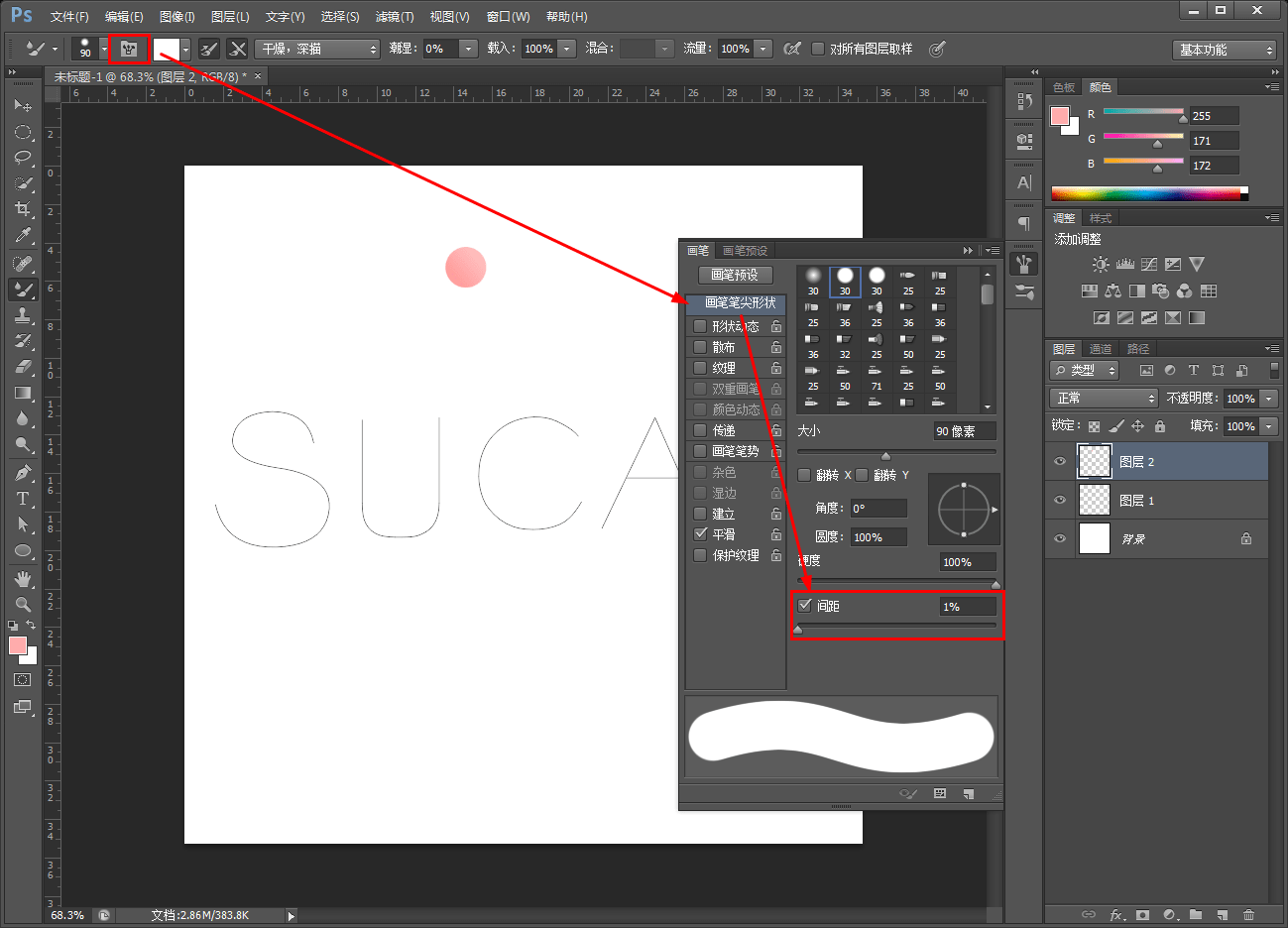Switch to the 色板 tab

pos(1064,87)
